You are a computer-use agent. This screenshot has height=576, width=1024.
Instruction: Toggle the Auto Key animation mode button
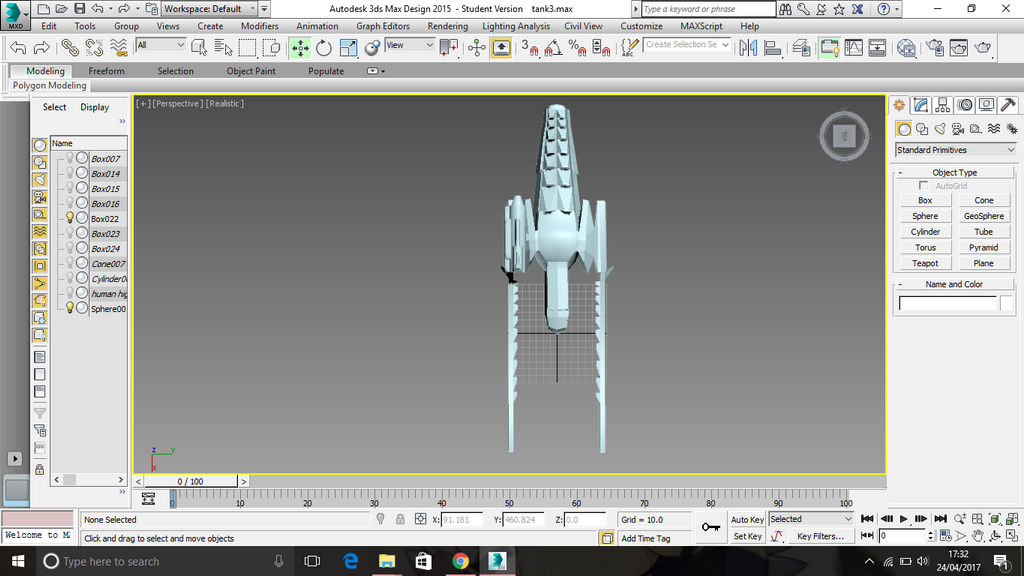tap(747, 519)
